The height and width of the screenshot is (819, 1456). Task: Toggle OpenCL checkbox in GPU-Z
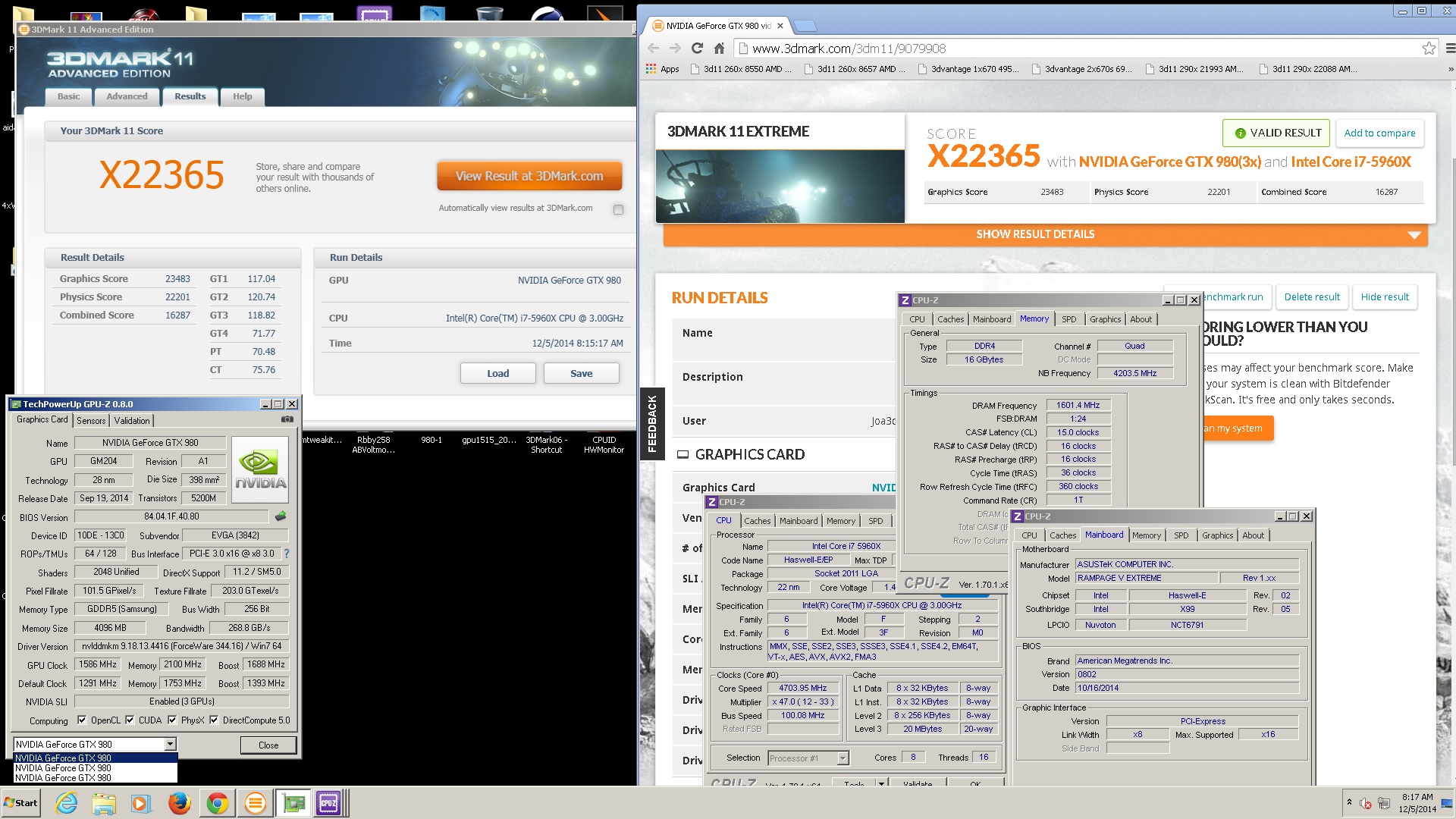coord(82,720)
